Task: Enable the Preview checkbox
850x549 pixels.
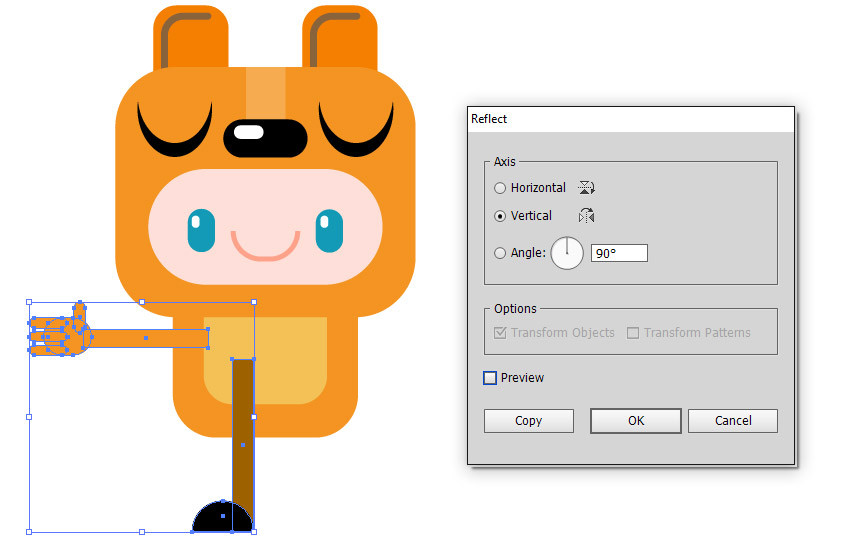Action: coord(490,378)
